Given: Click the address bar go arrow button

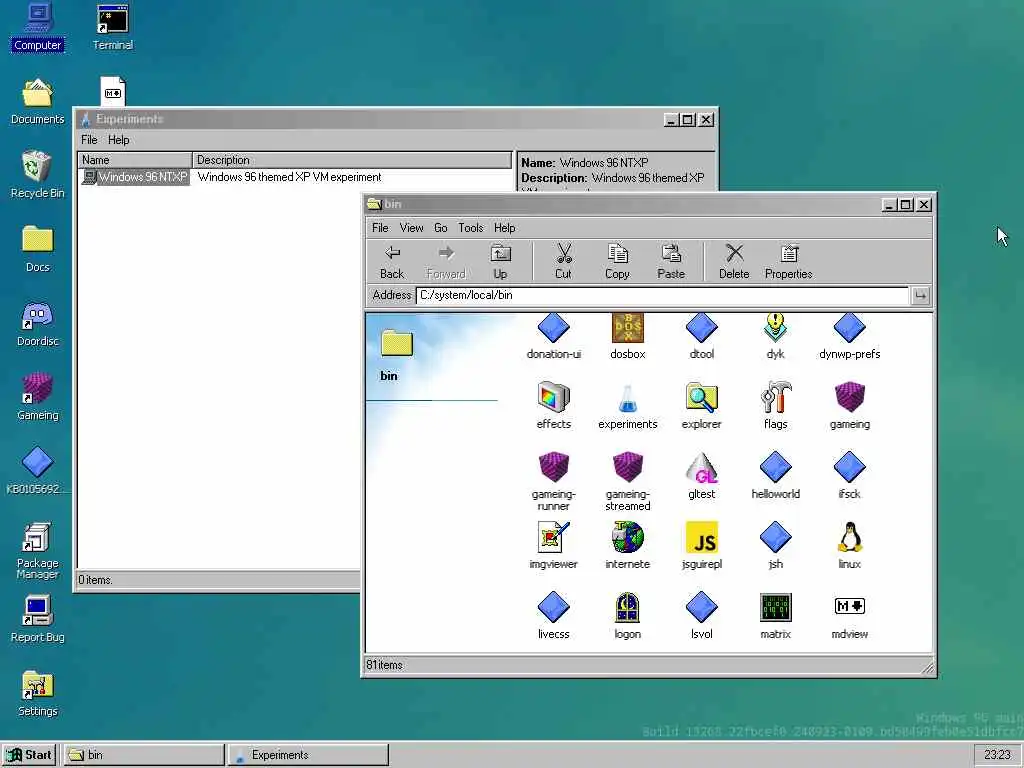Looking at the screenshot, I should tap(920, 296).
